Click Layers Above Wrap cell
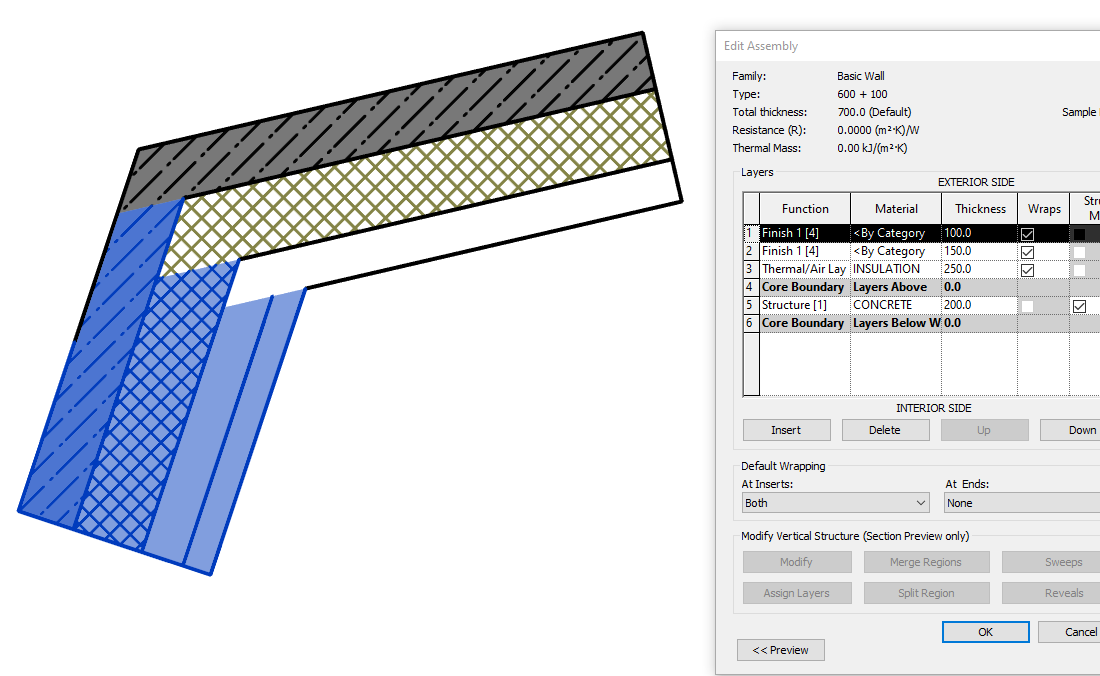The image size is (1100, 676). (x=896, y=287)
